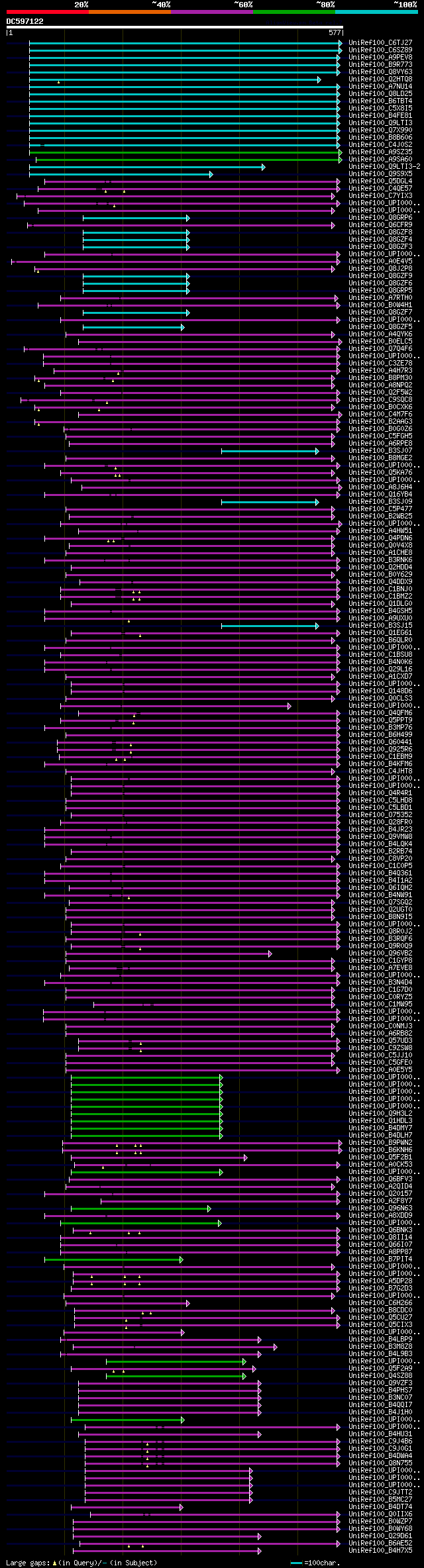Select label UniRef100_Q8GZF8
The width and height of the screenshot is (424, 1568).
click(x=380, y=232)
